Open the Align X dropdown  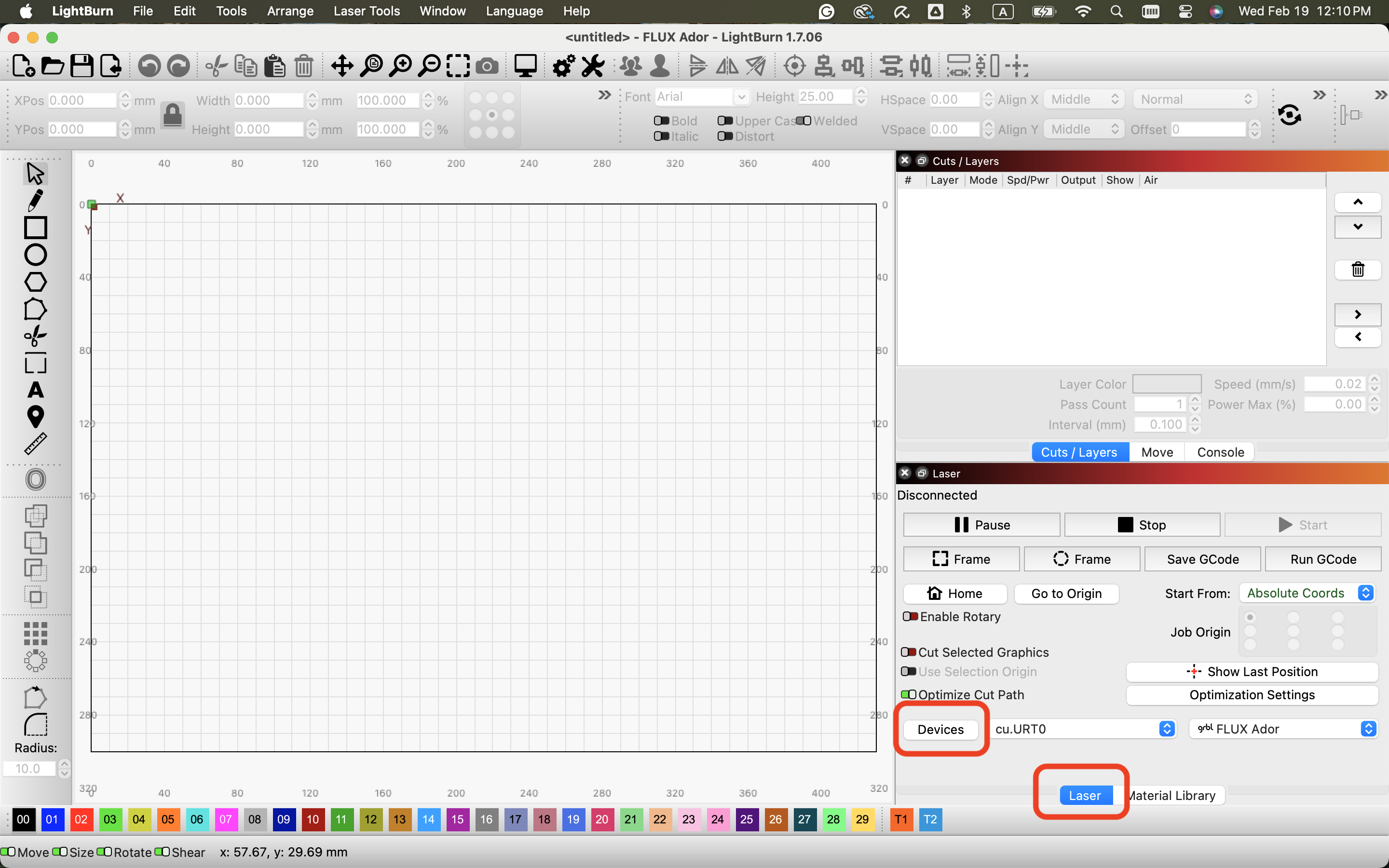click(1083, 99)
